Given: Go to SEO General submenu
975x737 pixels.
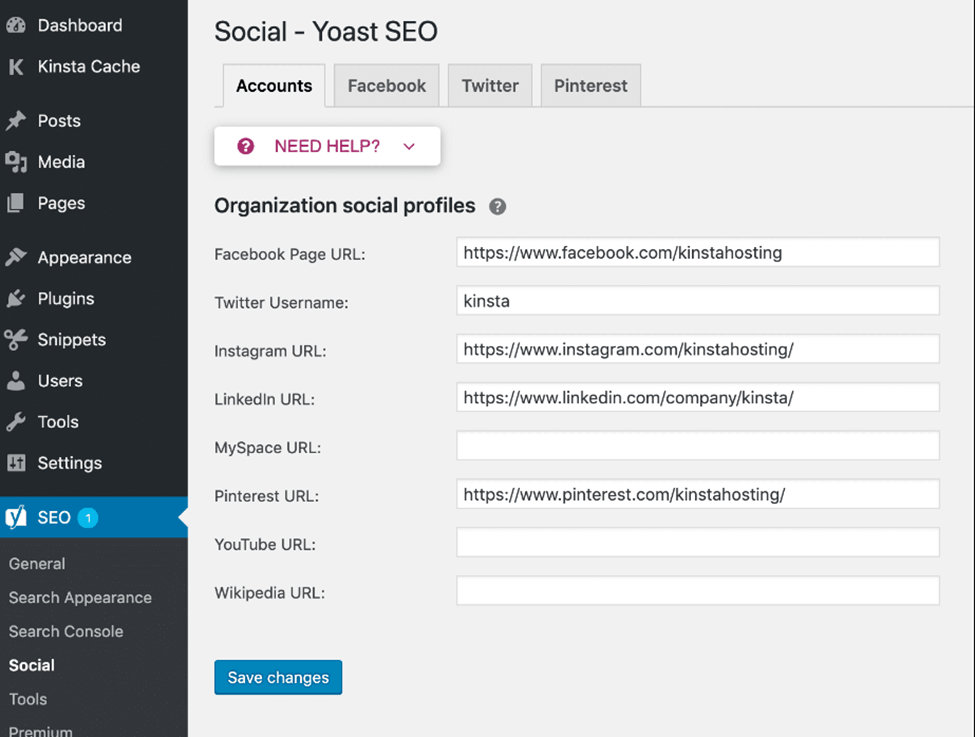Looking at the screenshot, I should (x=37, y=563).
